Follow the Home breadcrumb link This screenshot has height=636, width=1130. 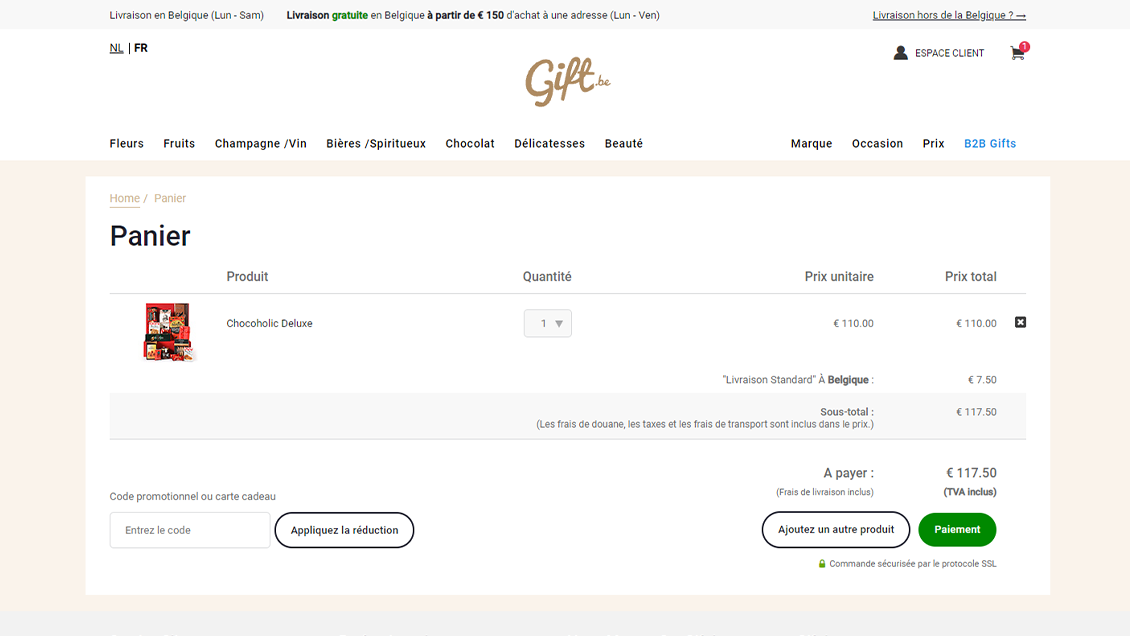coord(125,198)
